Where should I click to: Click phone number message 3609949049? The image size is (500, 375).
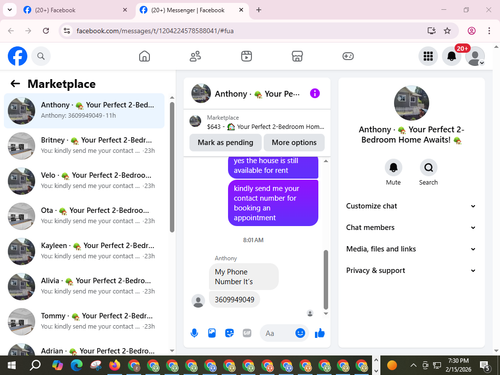pyautogui.click(x=234, y=299)
